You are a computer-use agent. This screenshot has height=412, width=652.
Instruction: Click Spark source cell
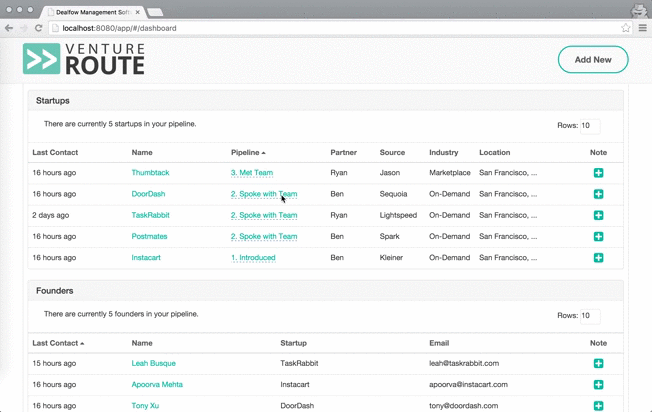[389, 236]
